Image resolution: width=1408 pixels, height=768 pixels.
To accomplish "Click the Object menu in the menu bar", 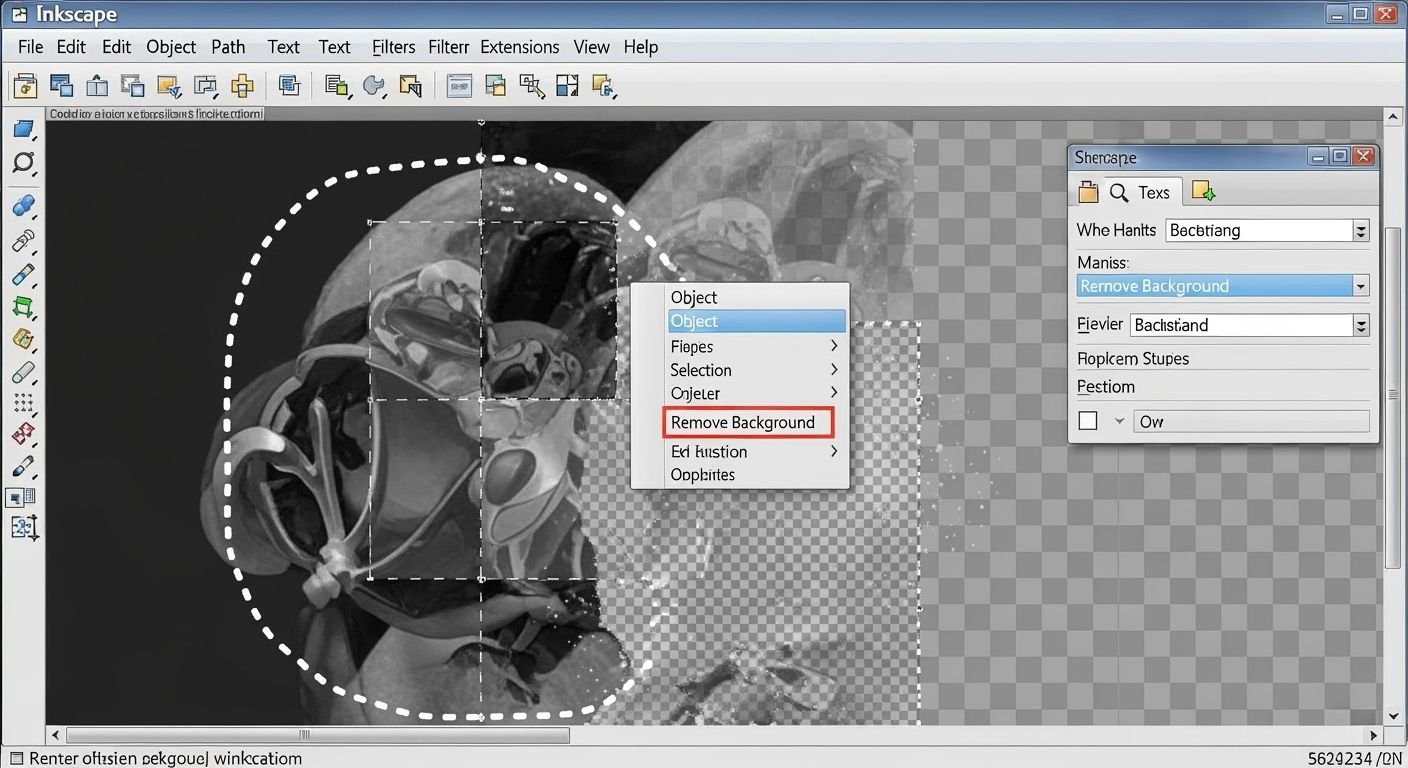I will click(171, 47).
